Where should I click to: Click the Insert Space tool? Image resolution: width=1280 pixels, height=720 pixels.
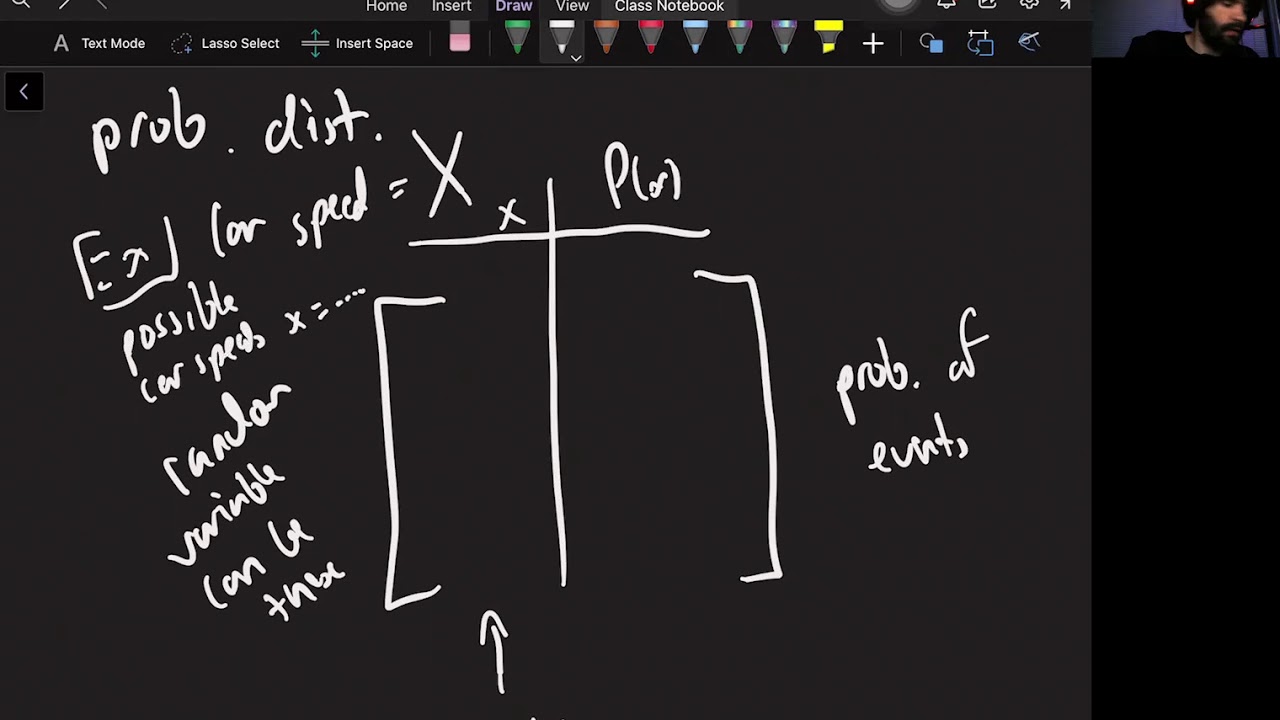(358, 43)
